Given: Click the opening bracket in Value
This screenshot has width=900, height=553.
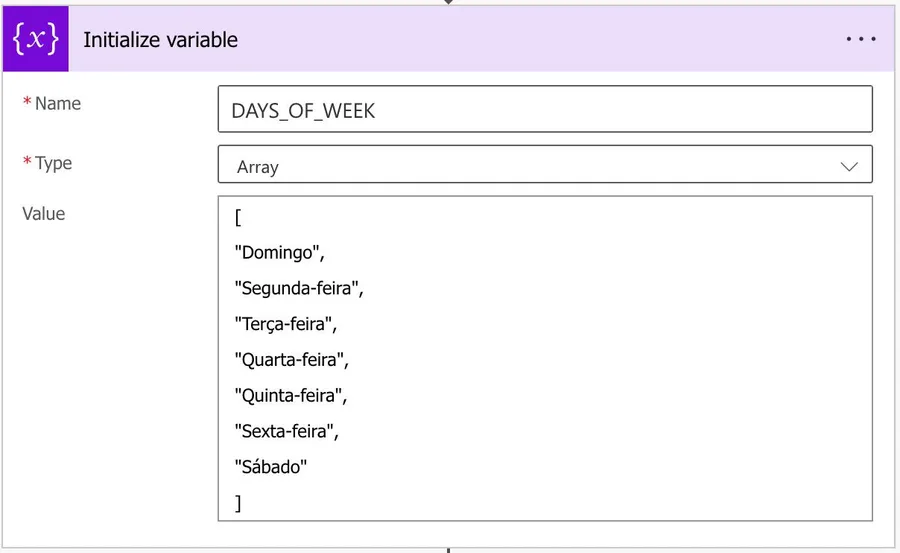Looking at the screenshot, I should tap(238, 218).
